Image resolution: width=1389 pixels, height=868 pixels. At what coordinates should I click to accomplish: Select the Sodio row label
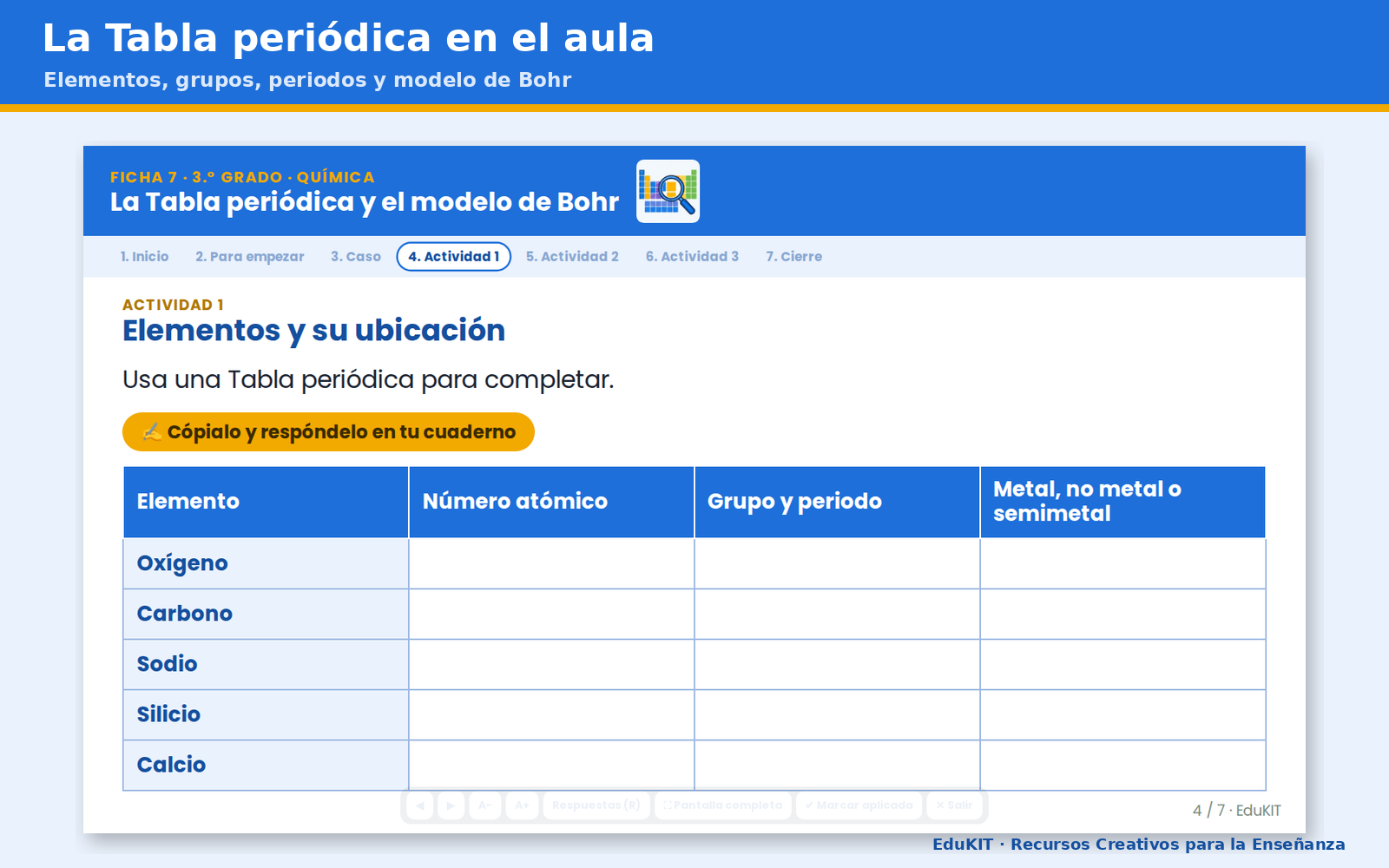(266, 664)
